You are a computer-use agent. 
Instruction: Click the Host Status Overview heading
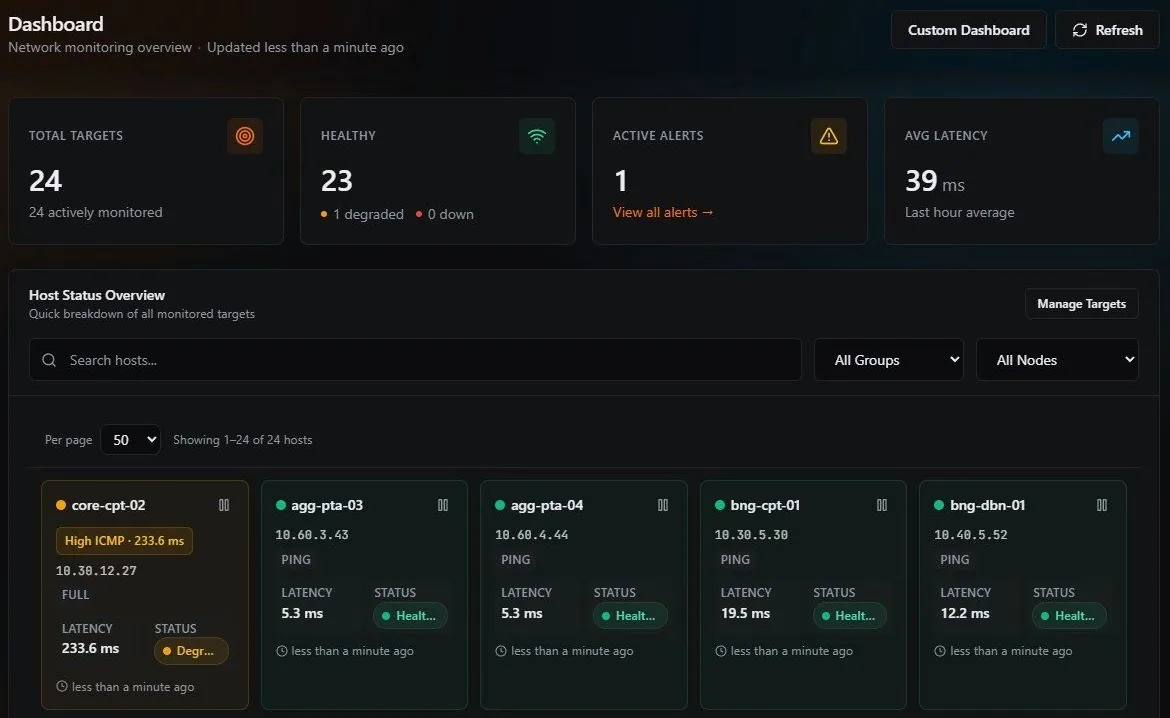97,295
